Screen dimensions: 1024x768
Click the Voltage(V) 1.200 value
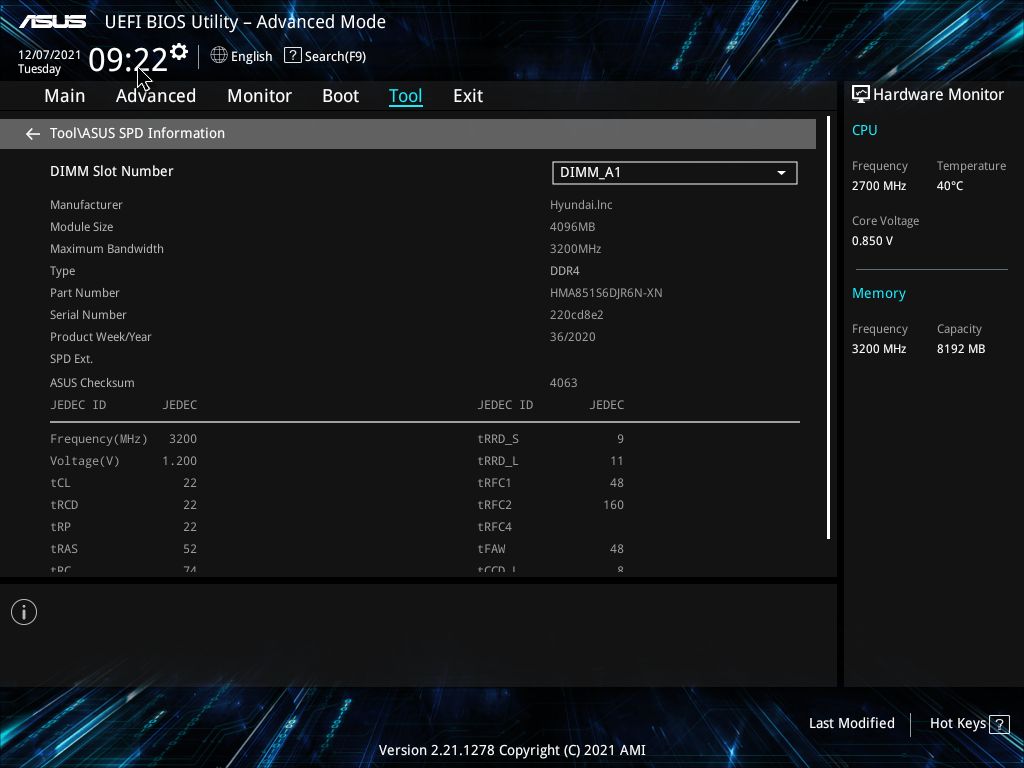[x=180, y=461]
